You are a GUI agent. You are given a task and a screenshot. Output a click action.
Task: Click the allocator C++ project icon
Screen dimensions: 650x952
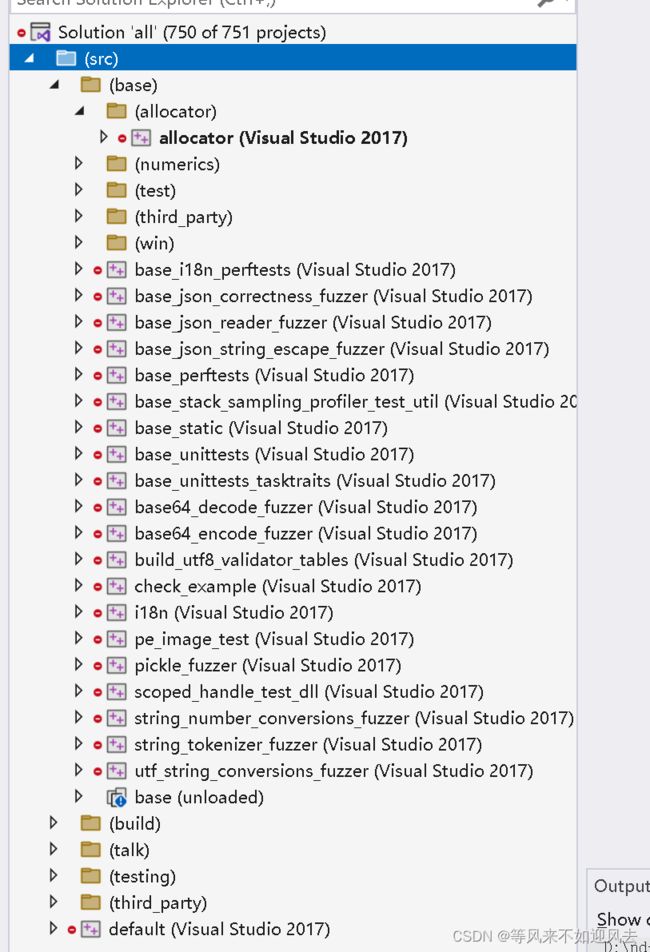tap(141, 138)
